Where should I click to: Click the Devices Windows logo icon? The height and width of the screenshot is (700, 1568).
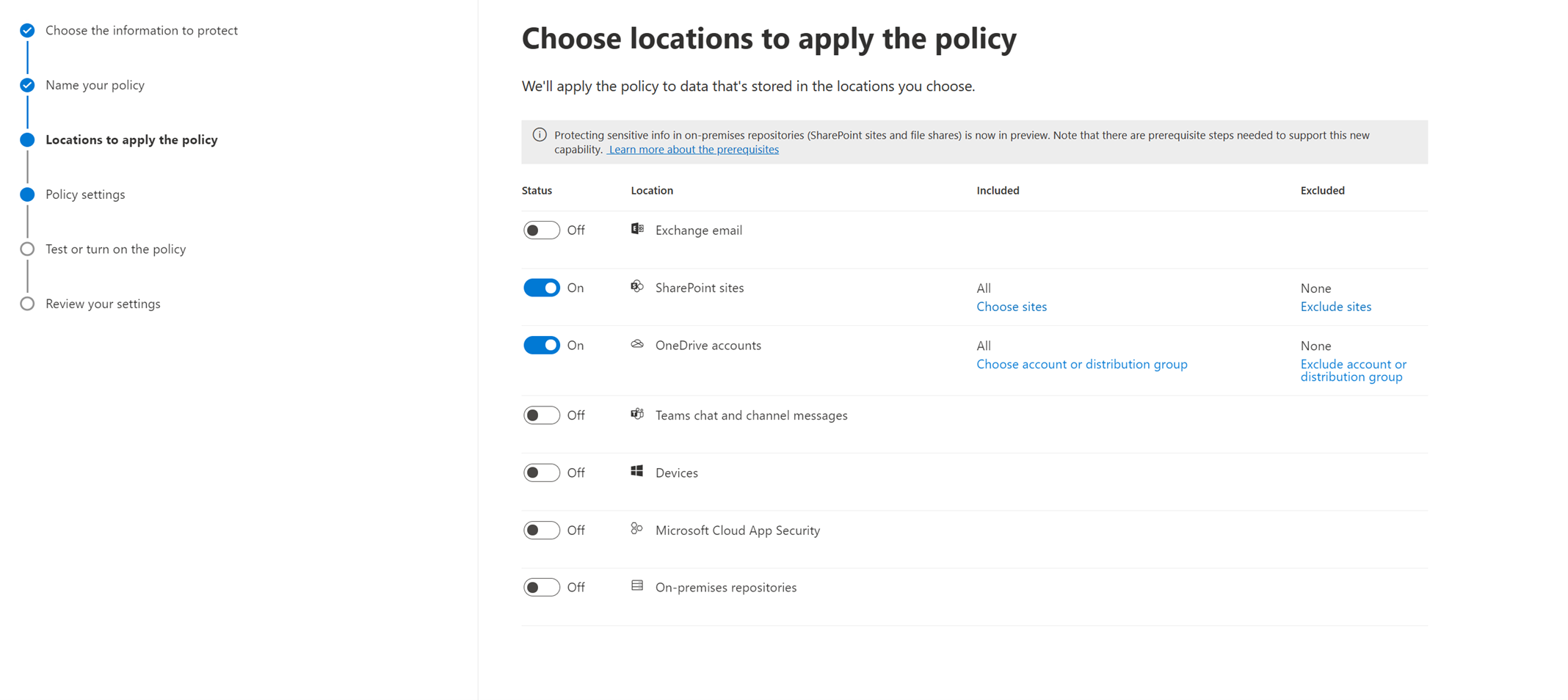[637, 471]
